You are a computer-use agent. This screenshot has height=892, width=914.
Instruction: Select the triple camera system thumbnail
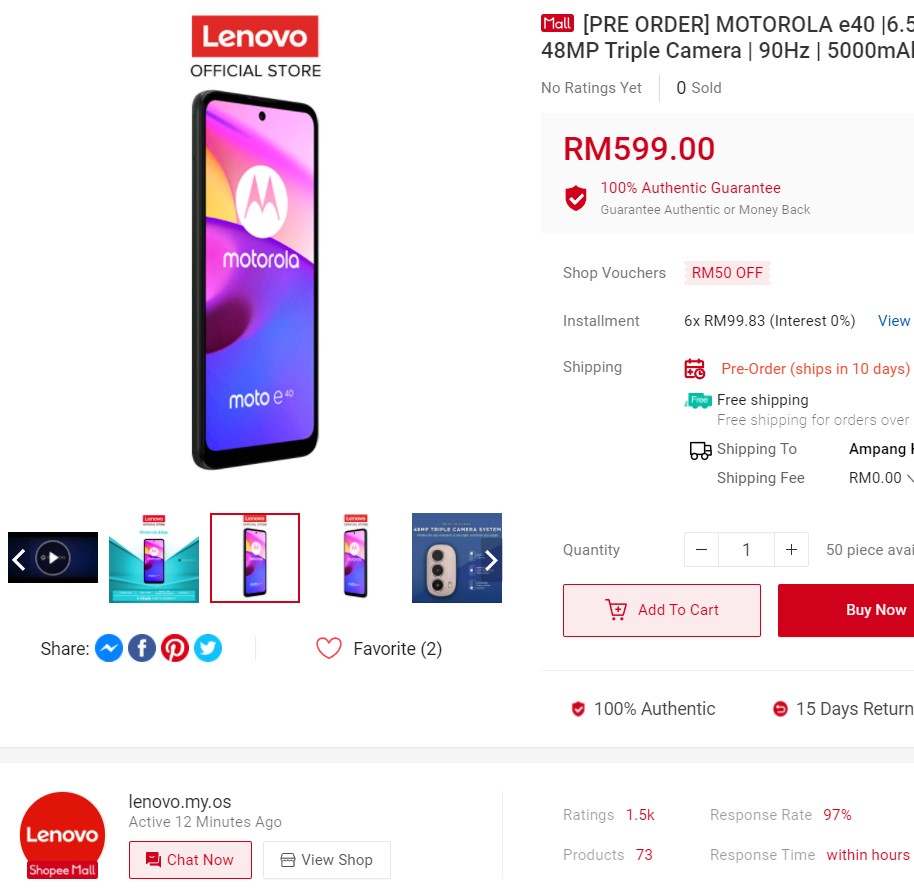click(456, 558)
